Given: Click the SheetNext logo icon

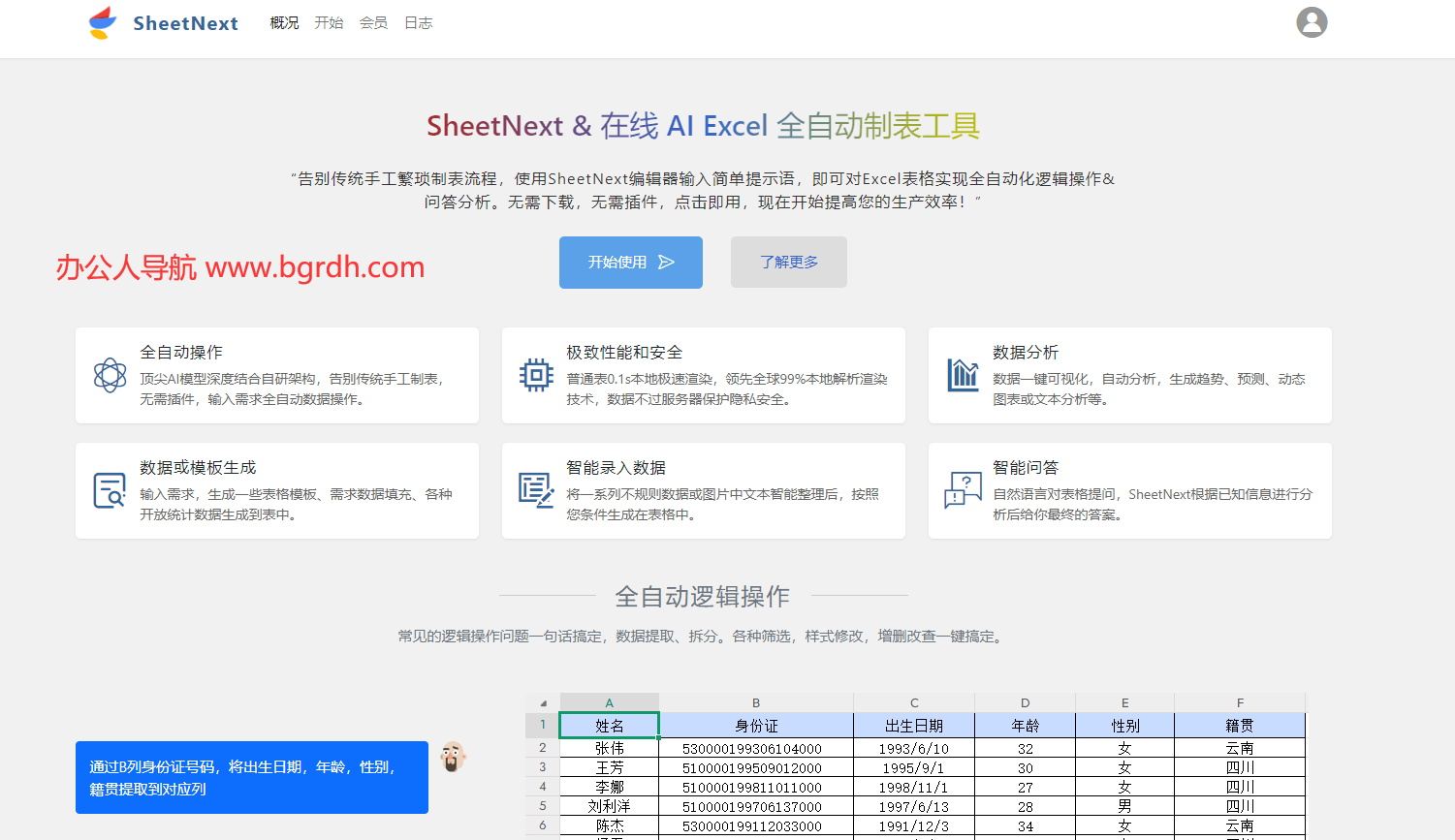Looking at the screenshot, I should 100,21.
